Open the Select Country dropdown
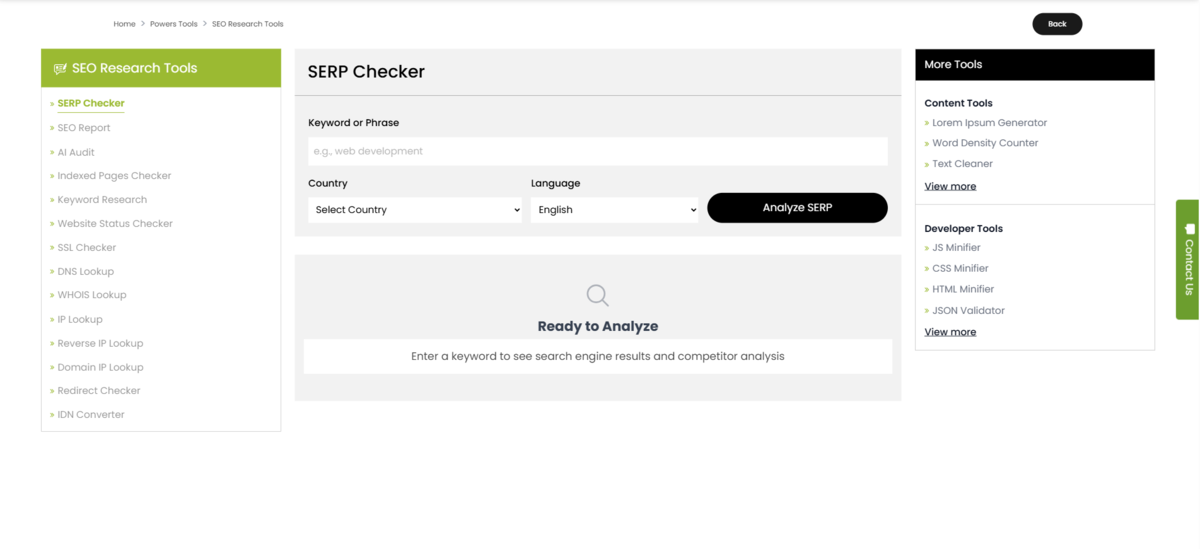The width and height of the screenshot is (1200, 549). tap(415, 210)
